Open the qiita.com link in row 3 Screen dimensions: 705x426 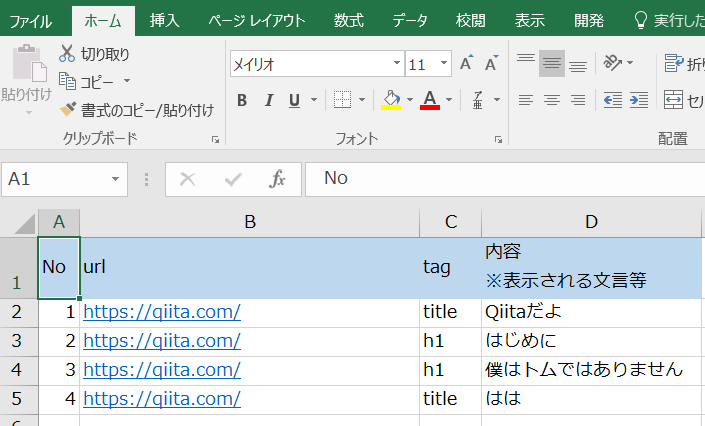pyautogui.click(x=162, y=341)
